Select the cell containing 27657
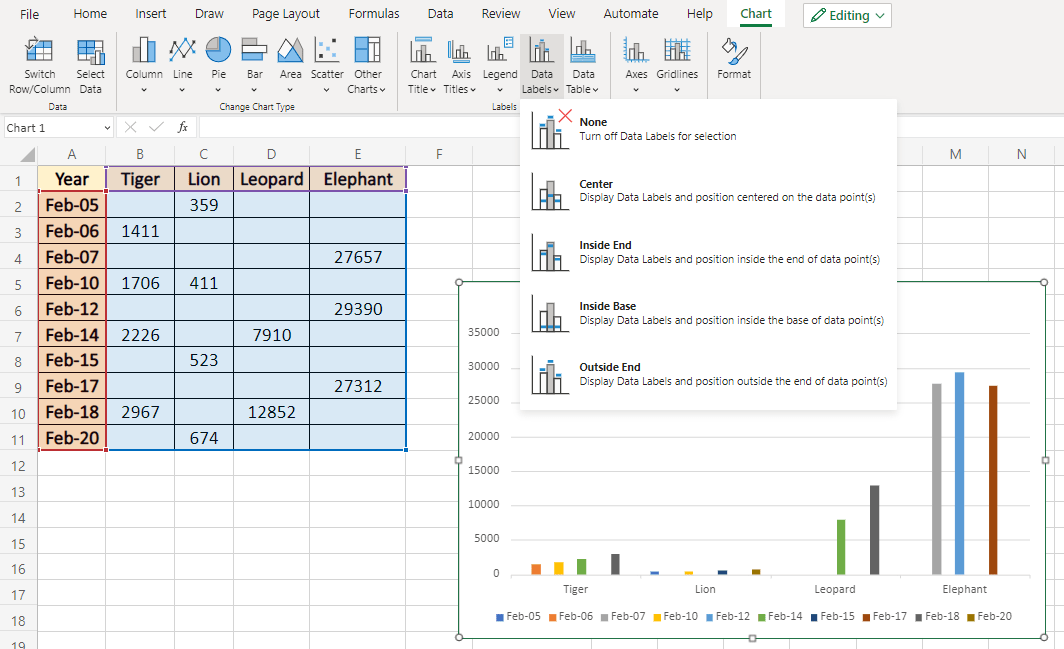 point(357,256)
